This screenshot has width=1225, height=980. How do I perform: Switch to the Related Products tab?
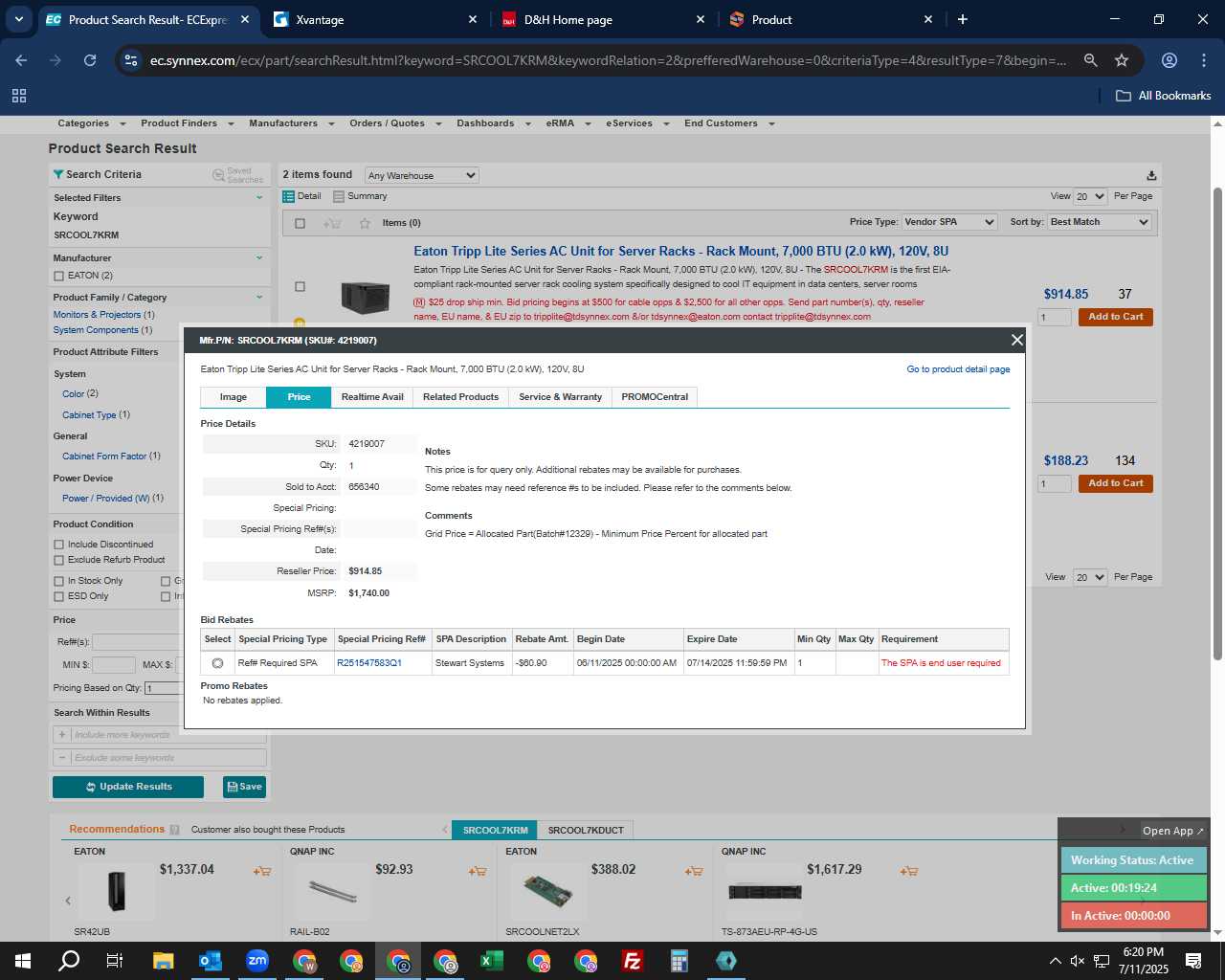pyautogui.click(x=460, y=397)
